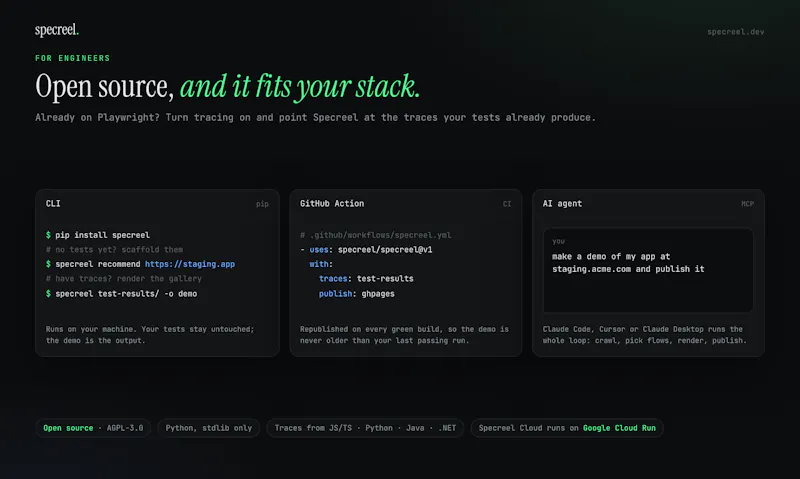Click the 'Already on Playwright?' subtitle
This screenshot has width=800, height=479.
pos(315,117)
